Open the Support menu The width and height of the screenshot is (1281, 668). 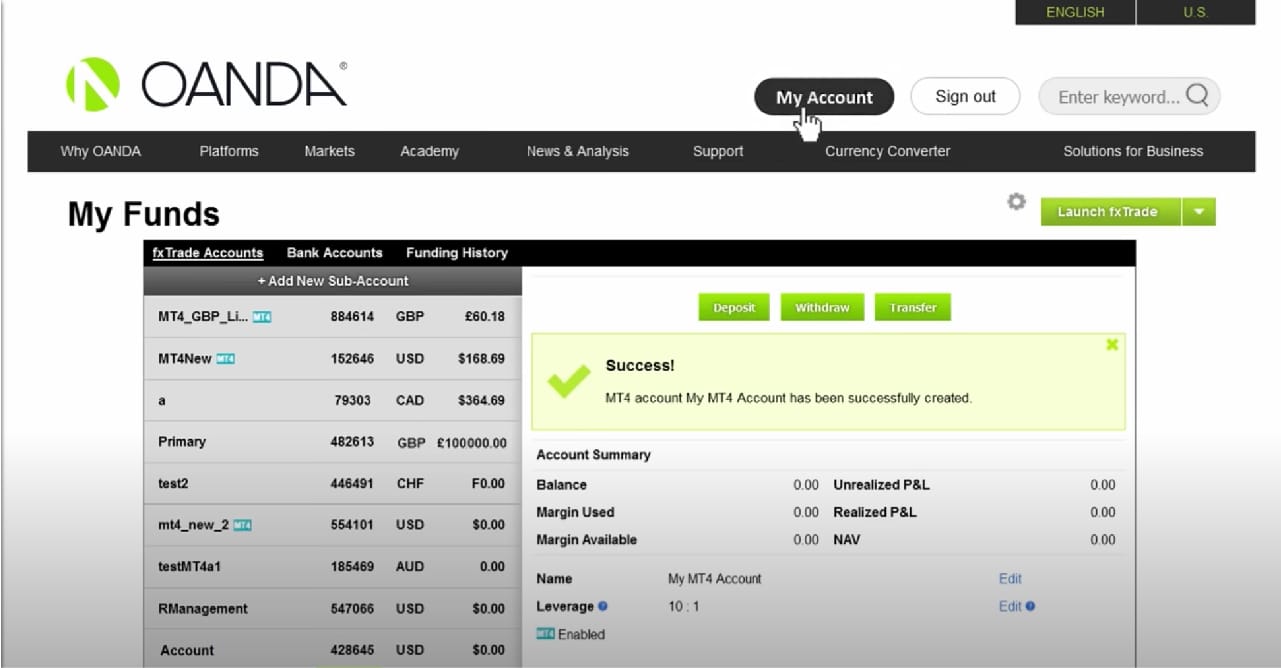click(718, 151)
